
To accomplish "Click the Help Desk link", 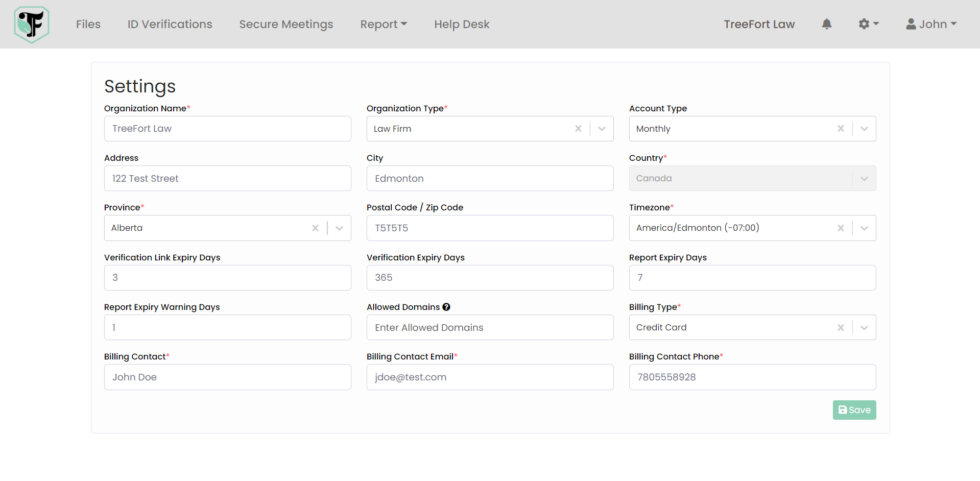I will click(461, 24).
